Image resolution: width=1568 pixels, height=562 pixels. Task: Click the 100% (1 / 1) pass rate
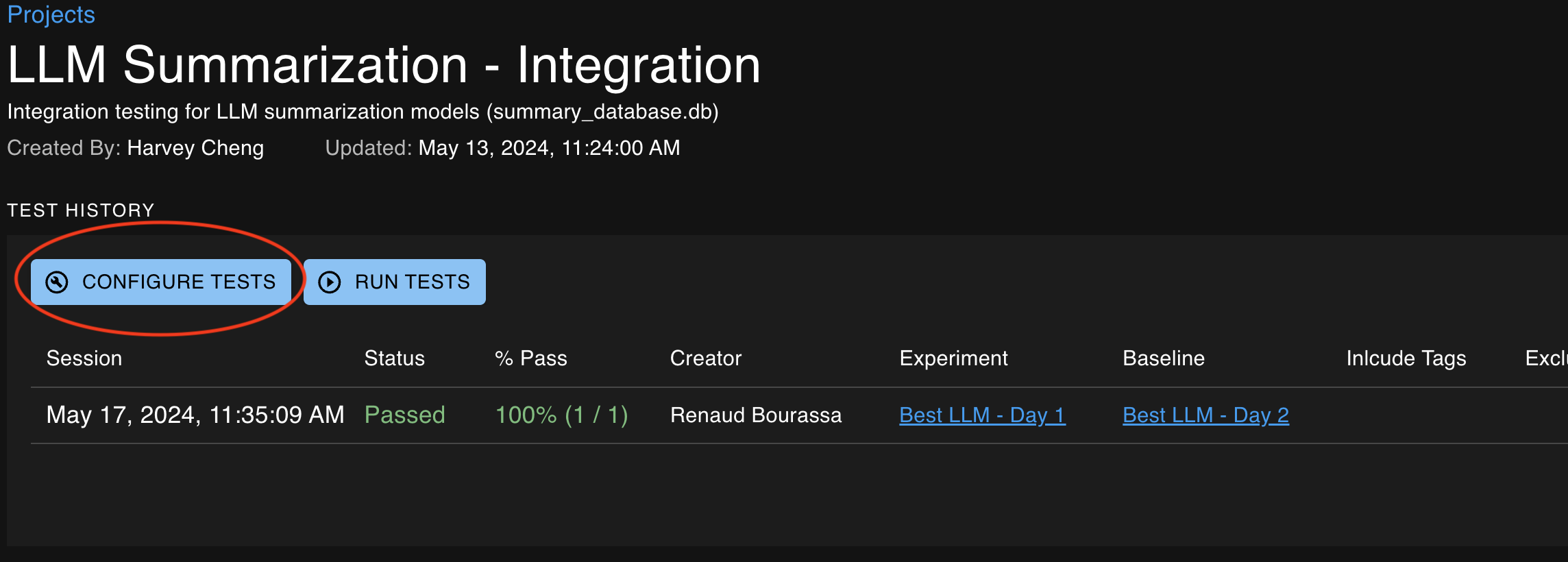562,415
